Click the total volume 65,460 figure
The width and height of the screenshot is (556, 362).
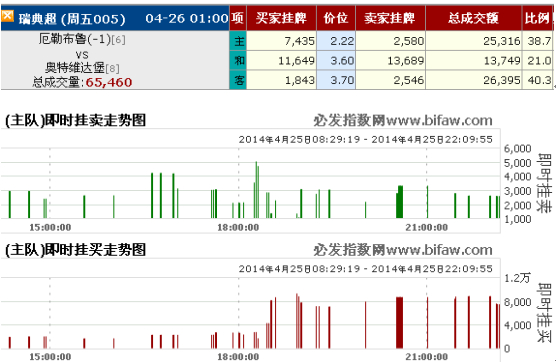109,83
